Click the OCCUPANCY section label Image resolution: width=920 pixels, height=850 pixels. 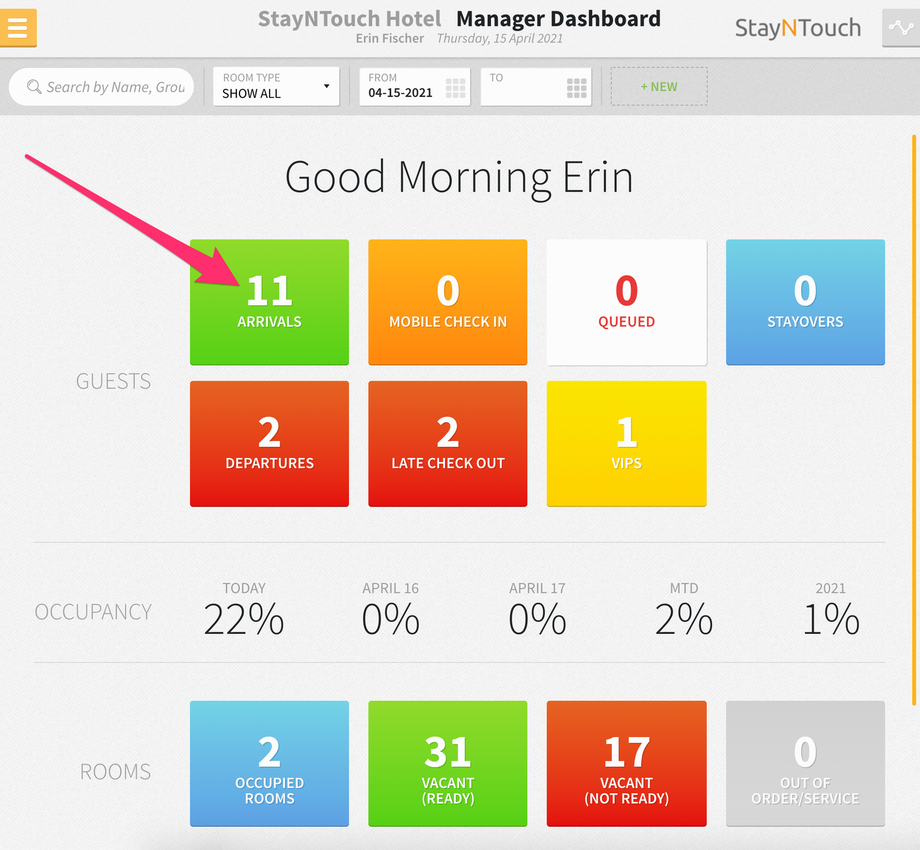(x=93, y=612)
